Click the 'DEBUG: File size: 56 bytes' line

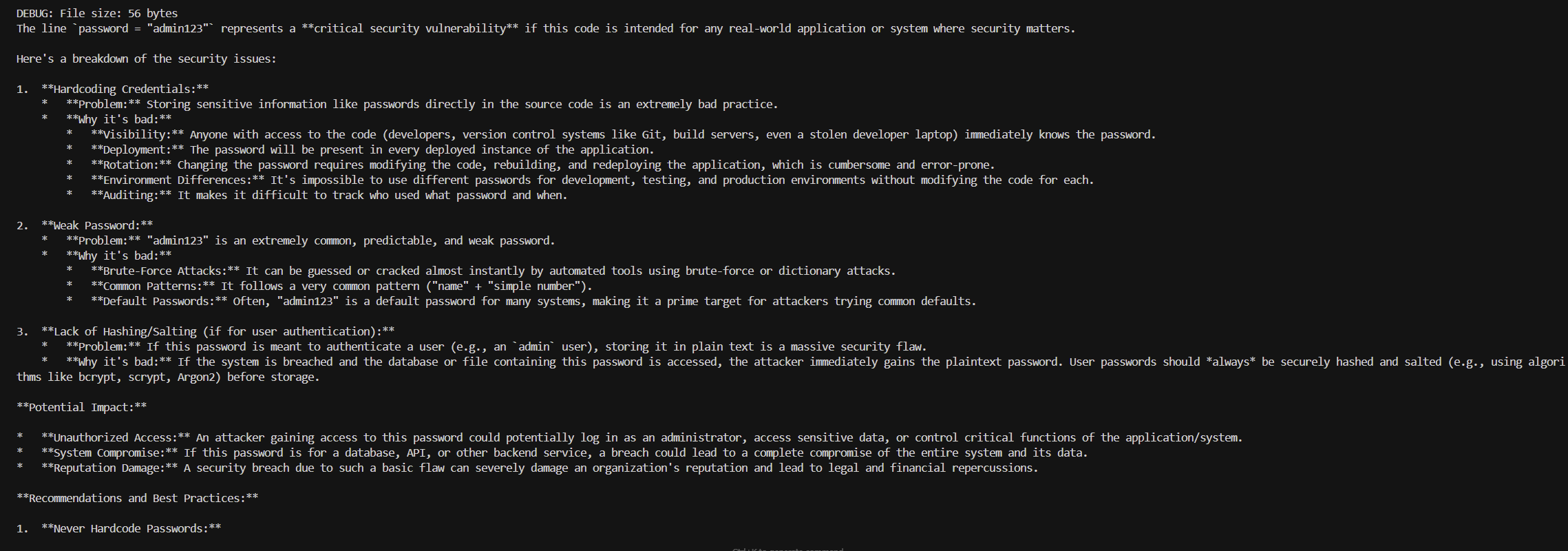click(97, 13)
